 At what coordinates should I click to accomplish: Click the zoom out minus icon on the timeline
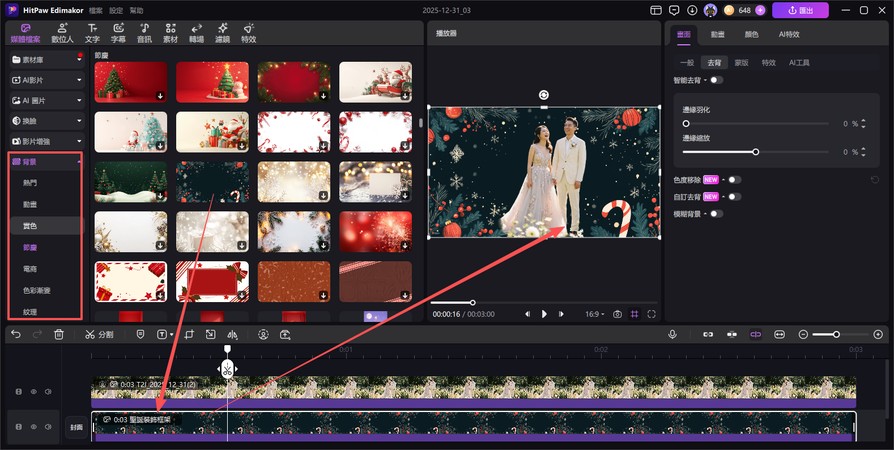click(x=803, y=334)
